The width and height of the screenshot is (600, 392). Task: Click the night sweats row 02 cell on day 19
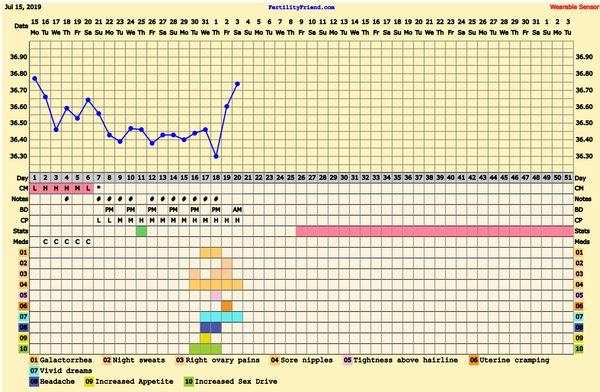[x=227, y=263]
